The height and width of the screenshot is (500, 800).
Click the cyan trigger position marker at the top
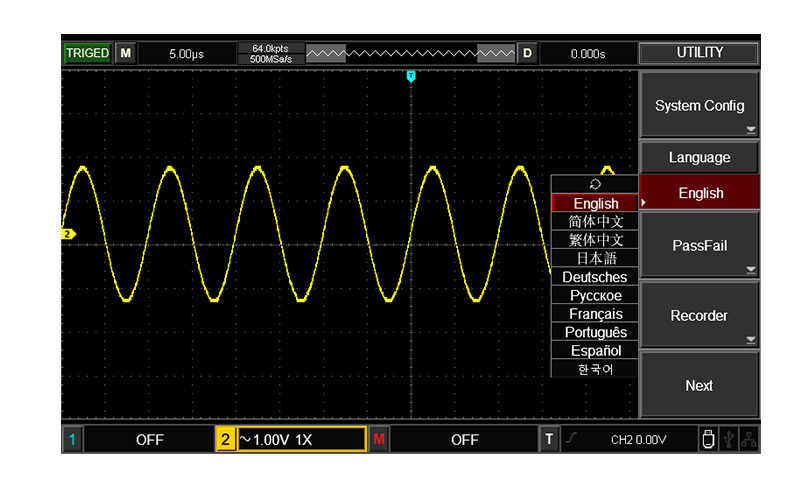(411, 76)
